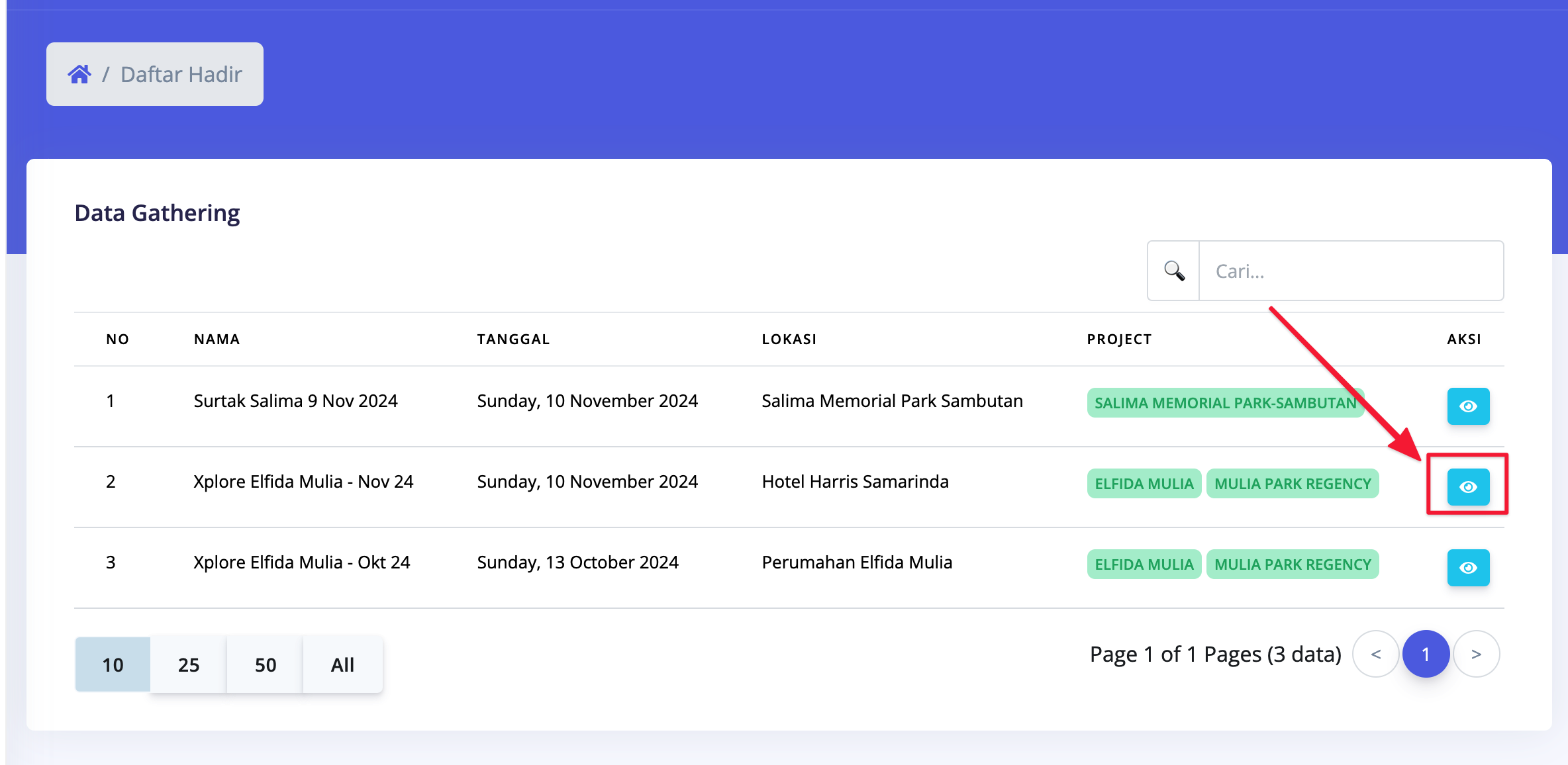Screen dimensions: 1568x765
Task: Click the Cari search input field
Action: [1351, 271]
